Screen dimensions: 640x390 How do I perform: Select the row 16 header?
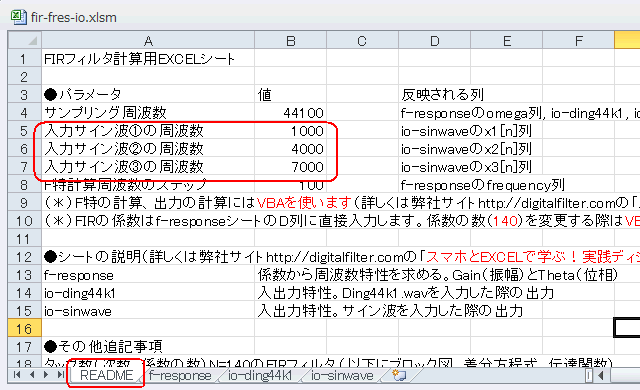tap(24, 328)
